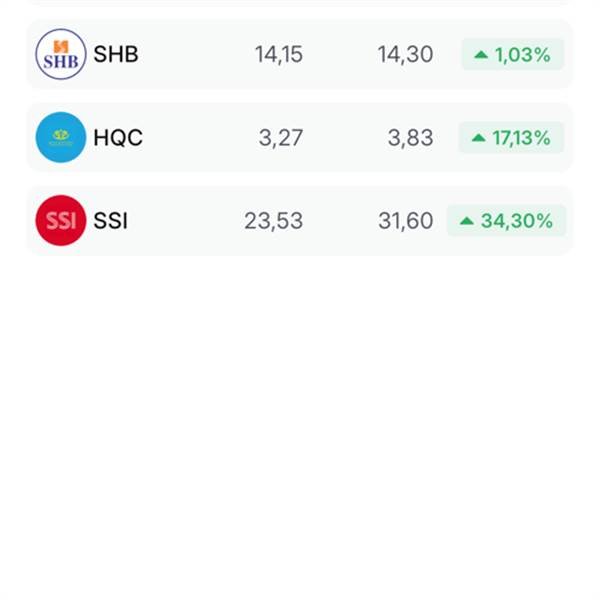600x600 pixels.
Task: Select the SHB ticker name
Action: tap(116, 54)
